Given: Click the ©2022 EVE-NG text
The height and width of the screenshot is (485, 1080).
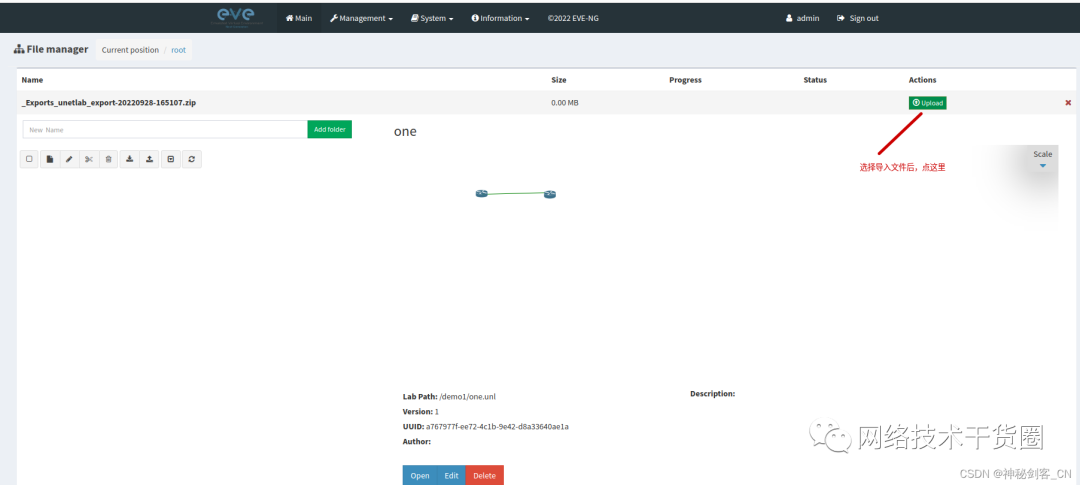Looking at the screenshot, I should [573, 19].
